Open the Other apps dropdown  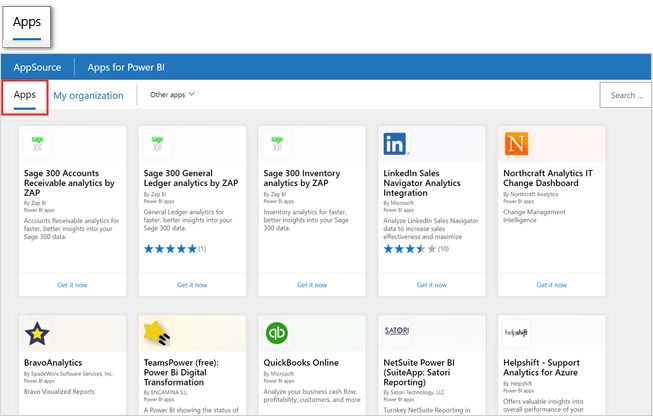(172, 95)
